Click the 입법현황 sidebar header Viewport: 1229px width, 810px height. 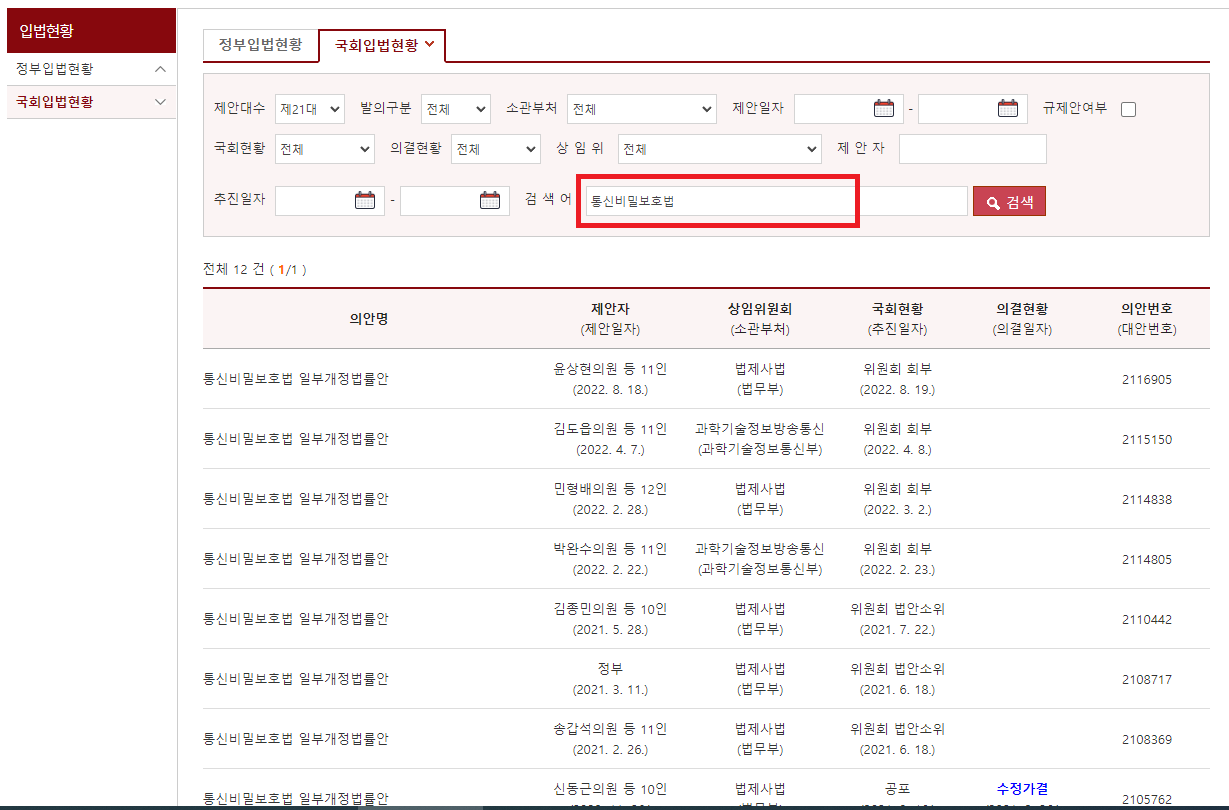[91, 31]
